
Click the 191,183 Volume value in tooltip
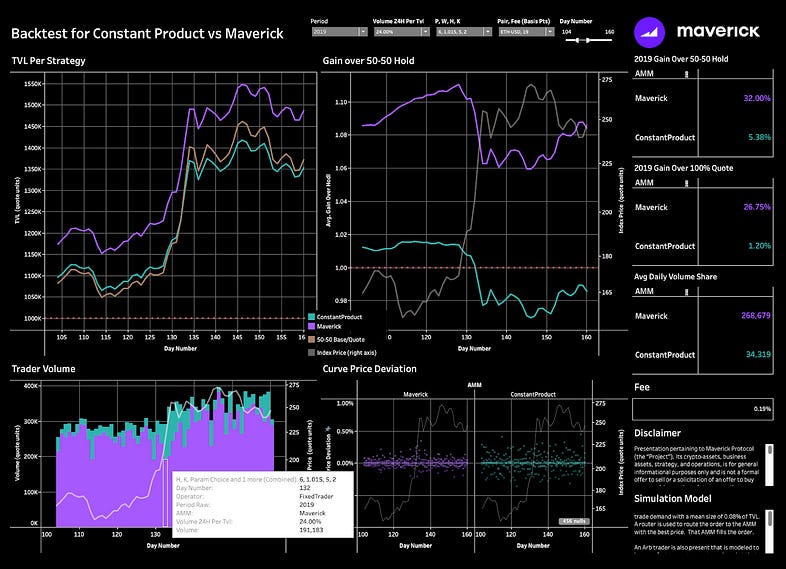point(311,530)
